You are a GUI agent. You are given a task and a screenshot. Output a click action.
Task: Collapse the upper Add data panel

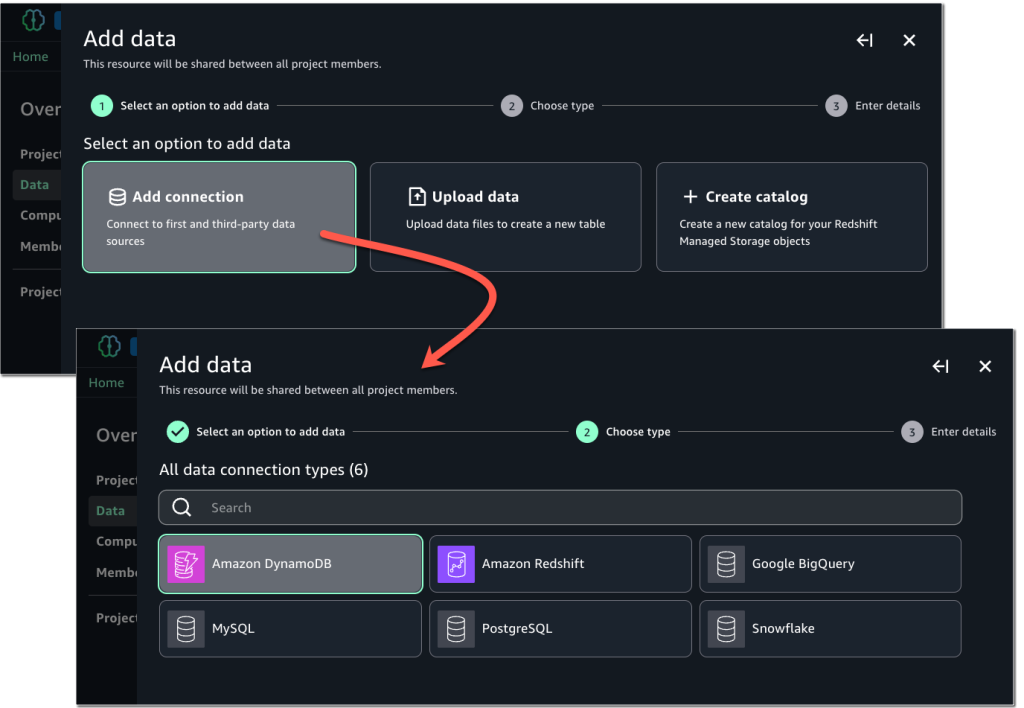point(865,40)
